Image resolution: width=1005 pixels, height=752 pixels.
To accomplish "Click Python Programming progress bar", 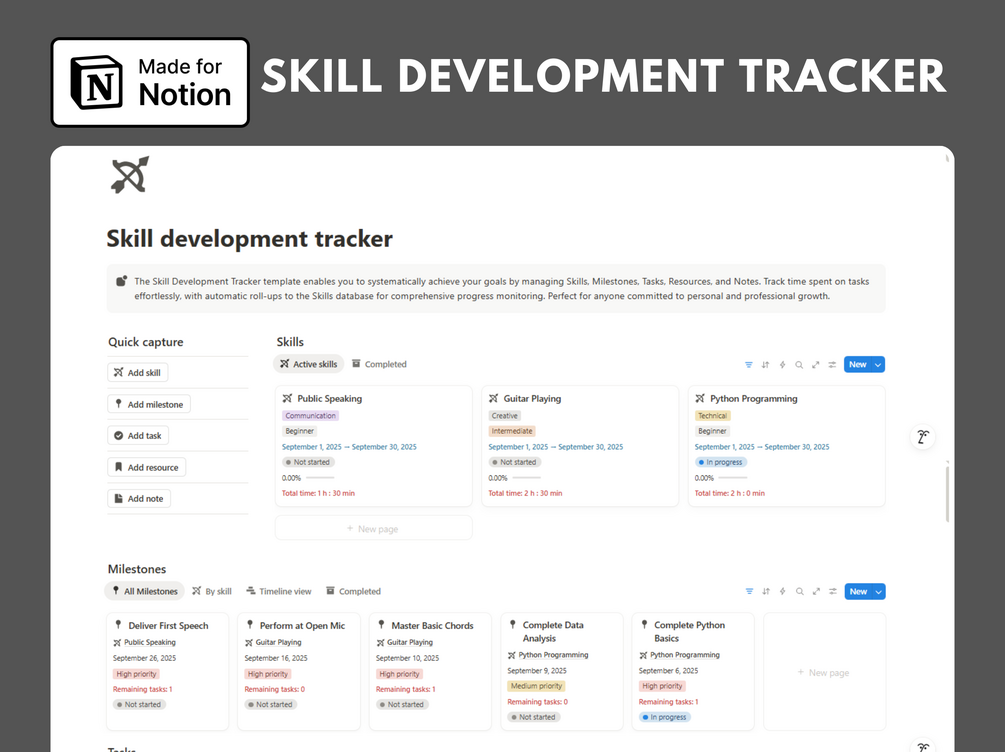I will coord(733,478).
